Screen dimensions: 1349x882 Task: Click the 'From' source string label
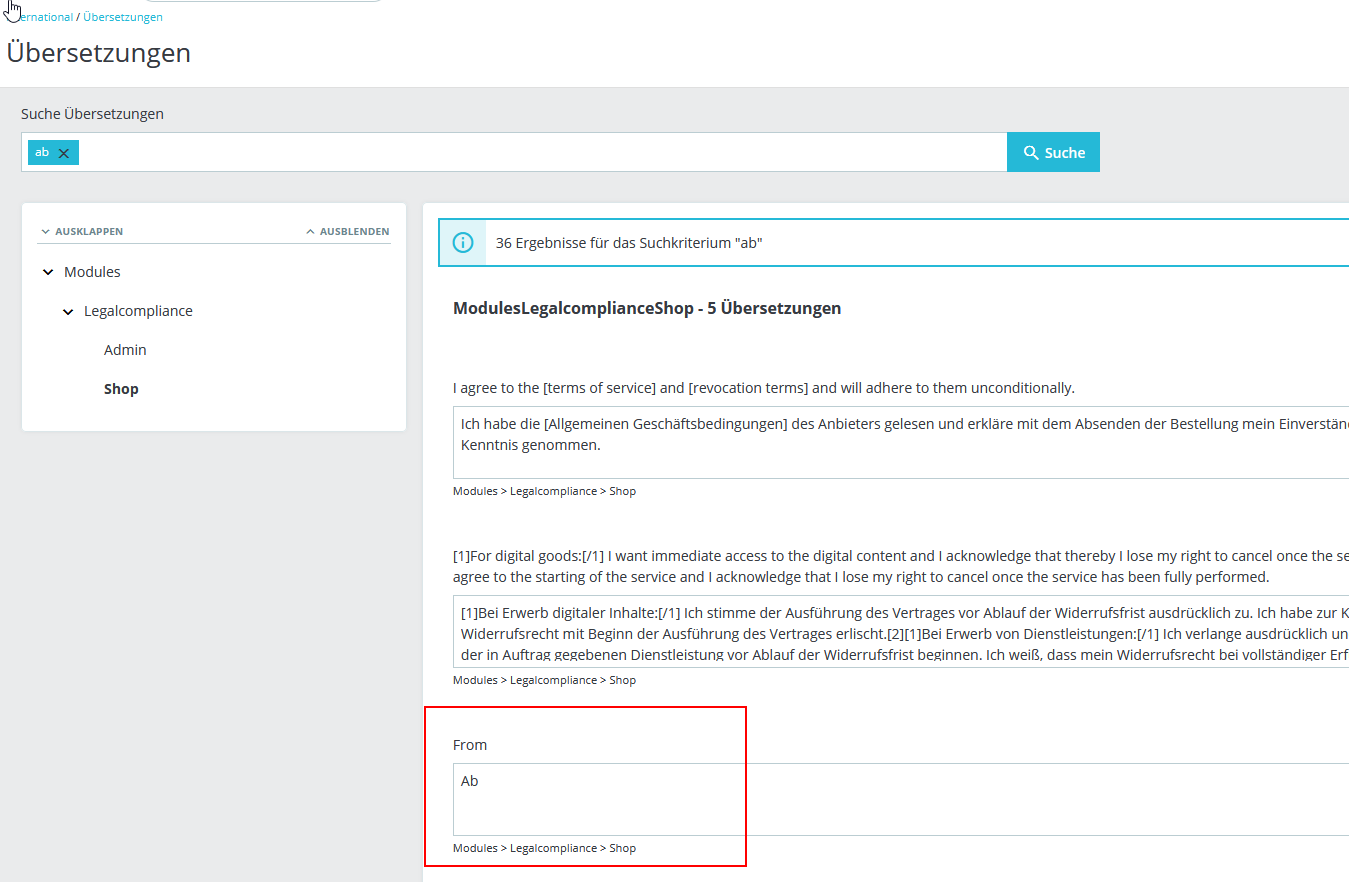(470, 745)
